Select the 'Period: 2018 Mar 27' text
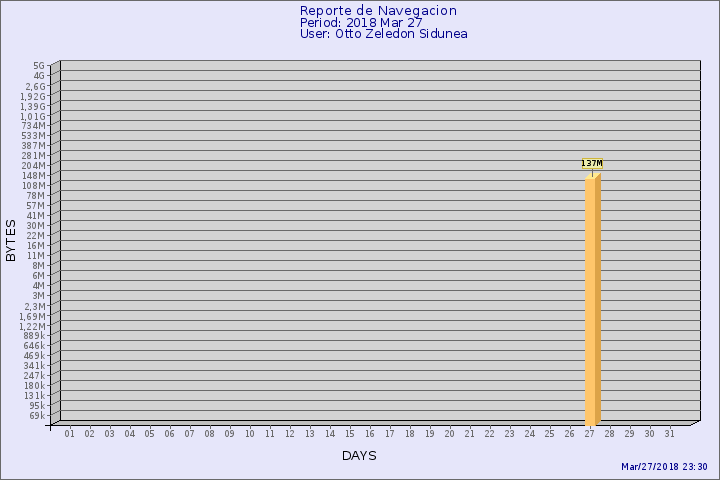The width and height of the screenshot is (720, 480). tap(361, 22)
